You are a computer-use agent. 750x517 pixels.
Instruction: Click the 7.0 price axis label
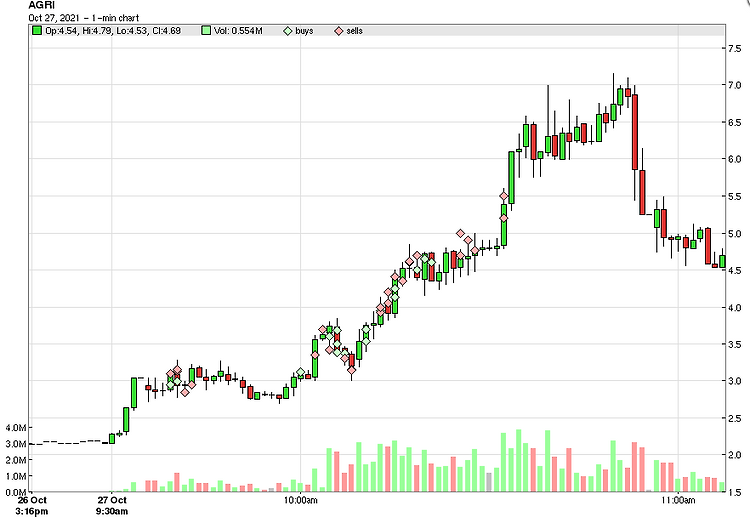point(735,85)
